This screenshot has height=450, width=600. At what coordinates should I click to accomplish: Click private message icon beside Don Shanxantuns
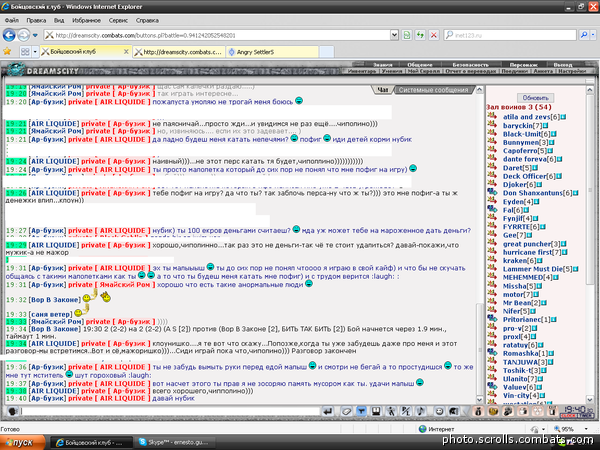pos(492,192)
